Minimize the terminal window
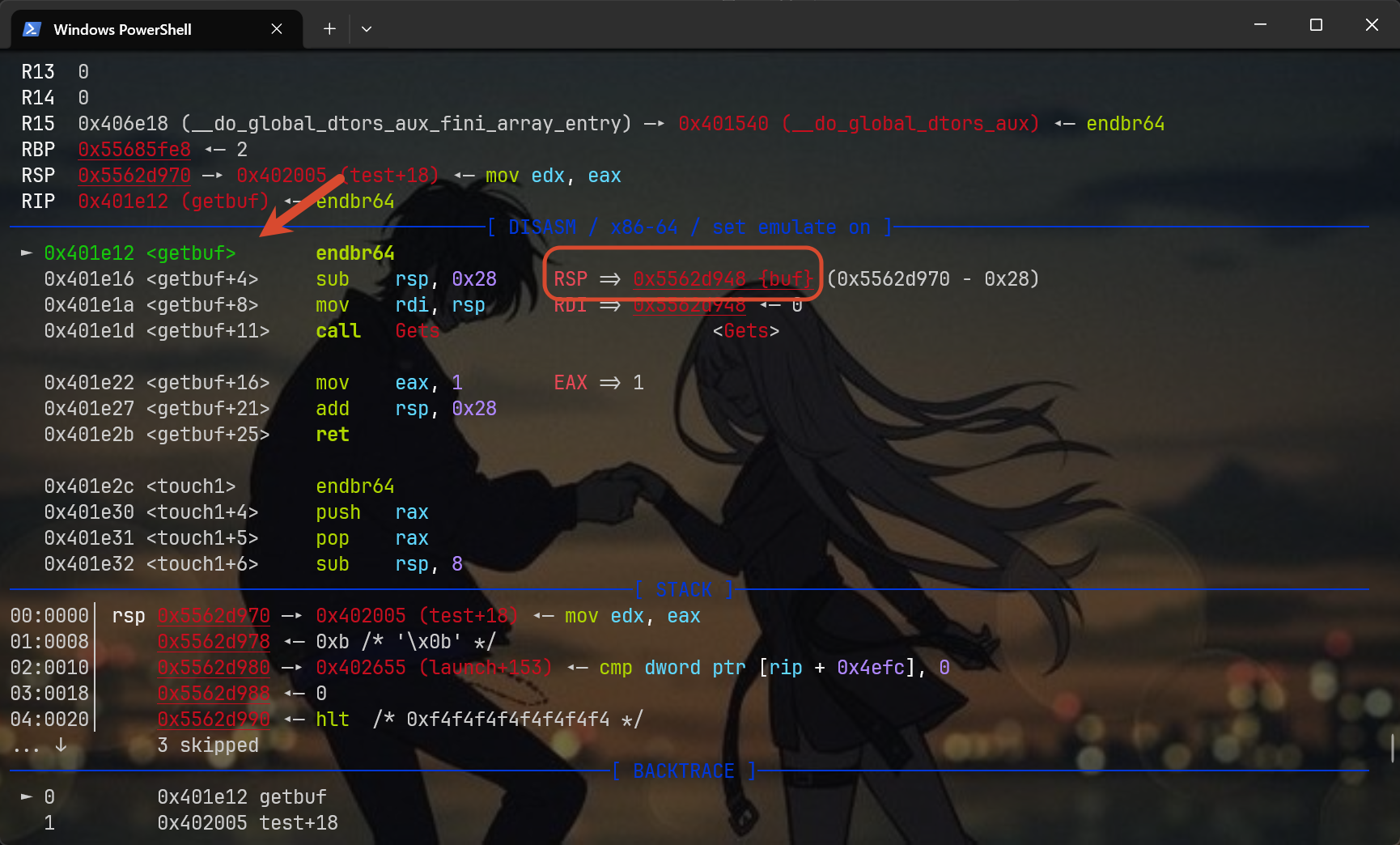This screenshot has width=1400, height=845. point(1260,25)
